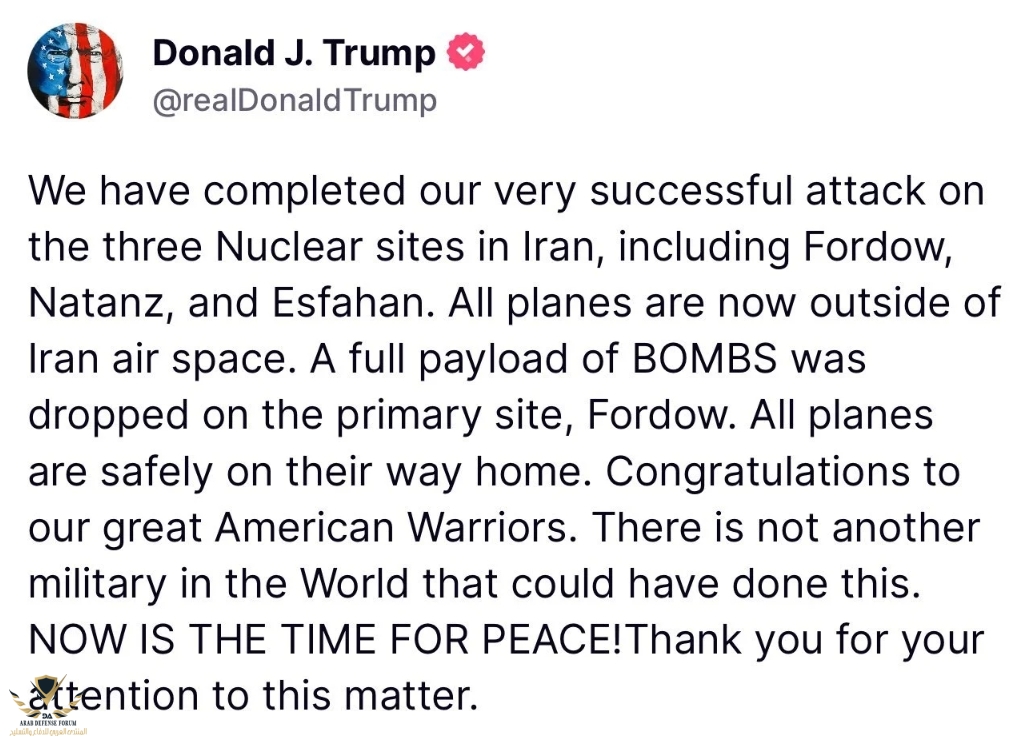Click the word Congratulations in the post

click(757, 473)
